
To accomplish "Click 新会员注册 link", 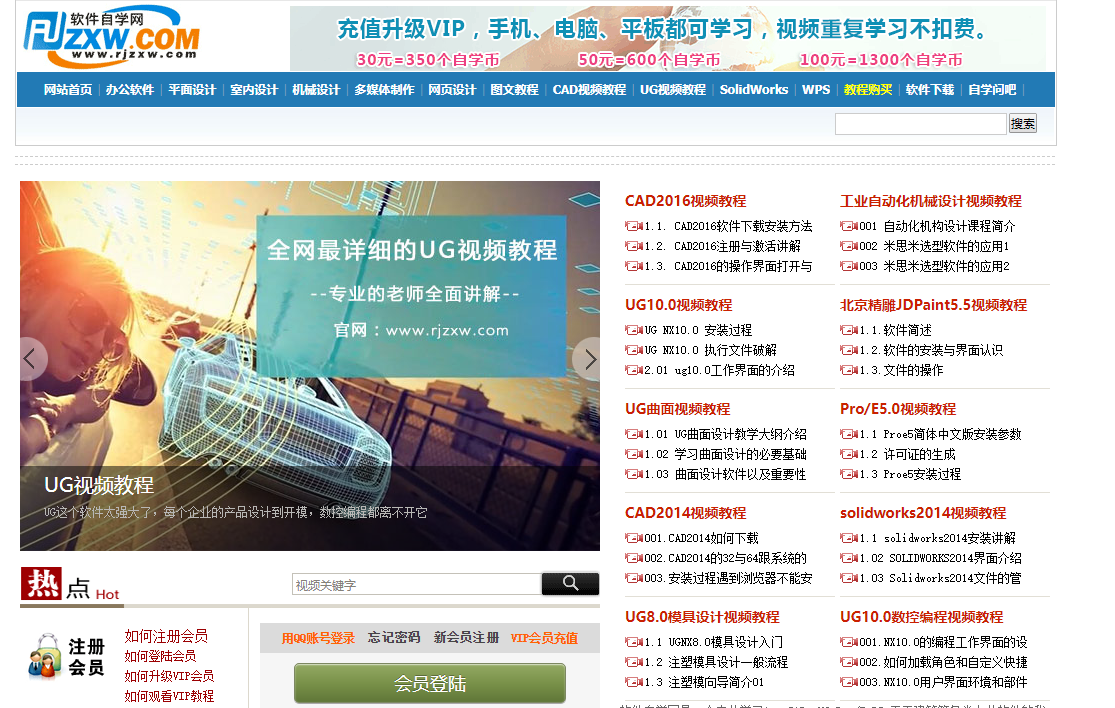I will [x=466, y=638].
